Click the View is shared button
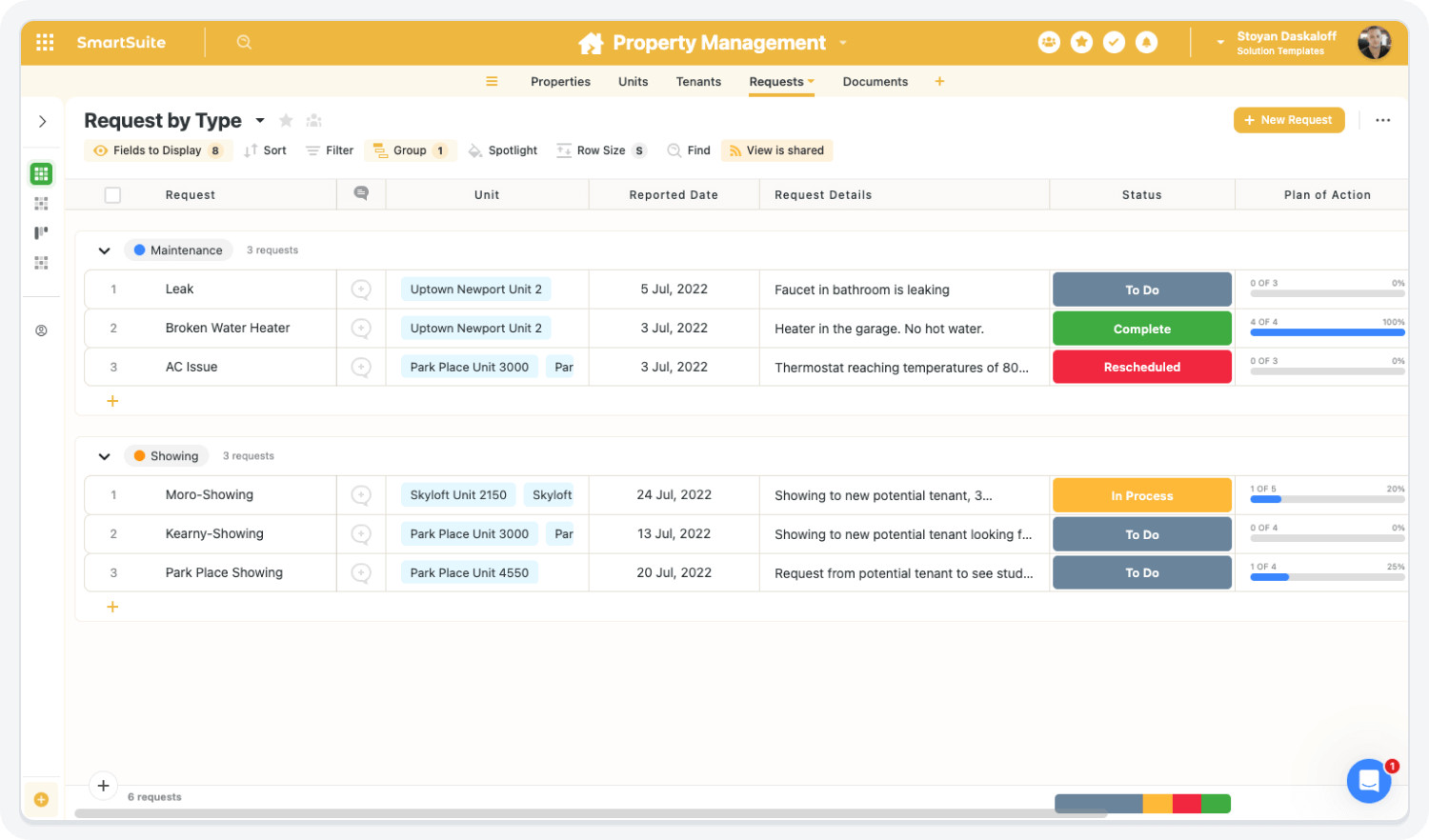Viewport: 1429px width, 840px height. click(x=776, y=150)
